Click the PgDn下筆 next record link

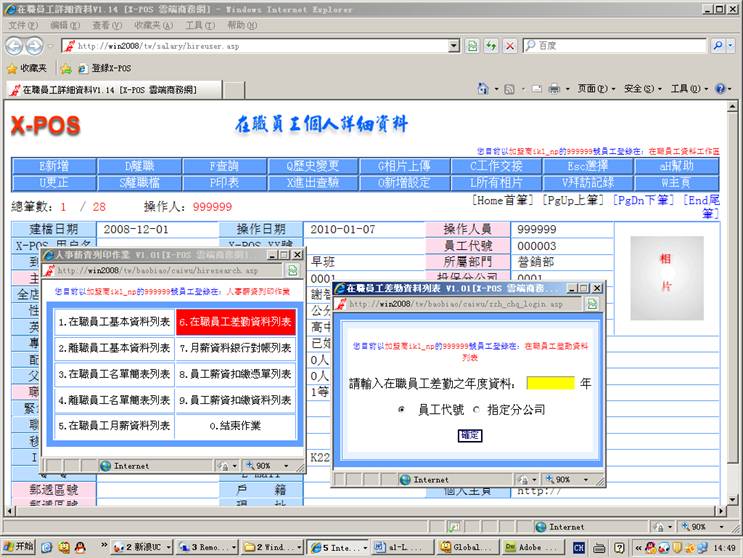click(x=644, y=200)
